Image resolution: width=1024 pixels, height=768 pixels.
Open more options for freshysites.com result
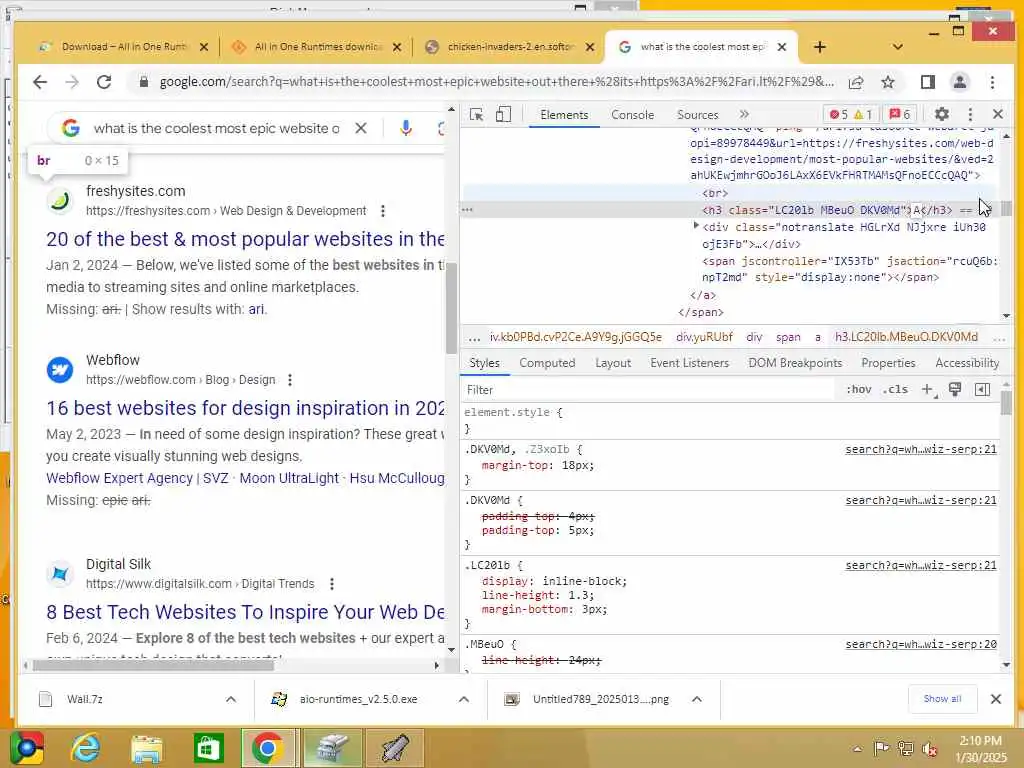click(x=383, y=211)
